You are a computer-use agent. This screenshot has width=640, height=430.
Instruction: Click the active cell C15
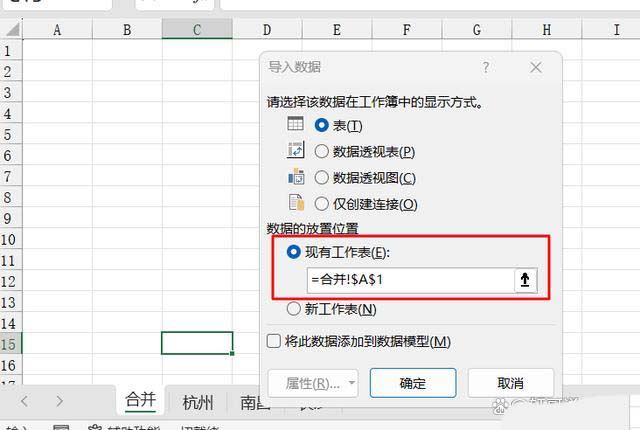pyautogui.click(x=197, y=343)
